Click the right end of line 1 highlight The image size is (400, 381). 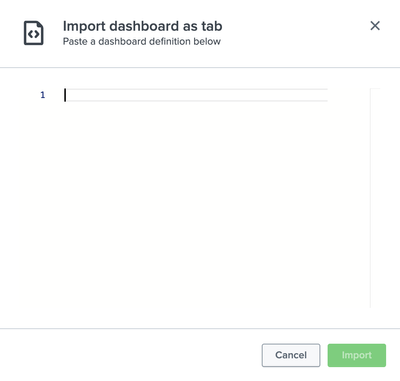click(323, 95)
